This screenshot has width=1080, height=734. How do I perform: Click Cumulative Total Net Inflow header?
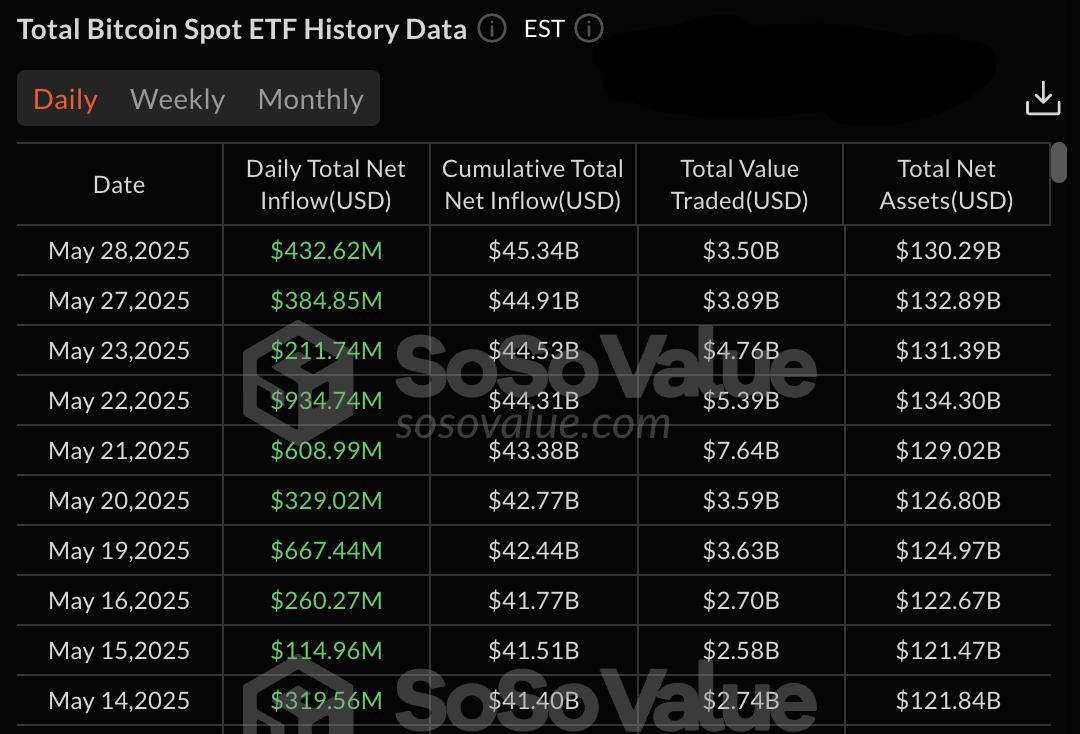coord(532,185)
